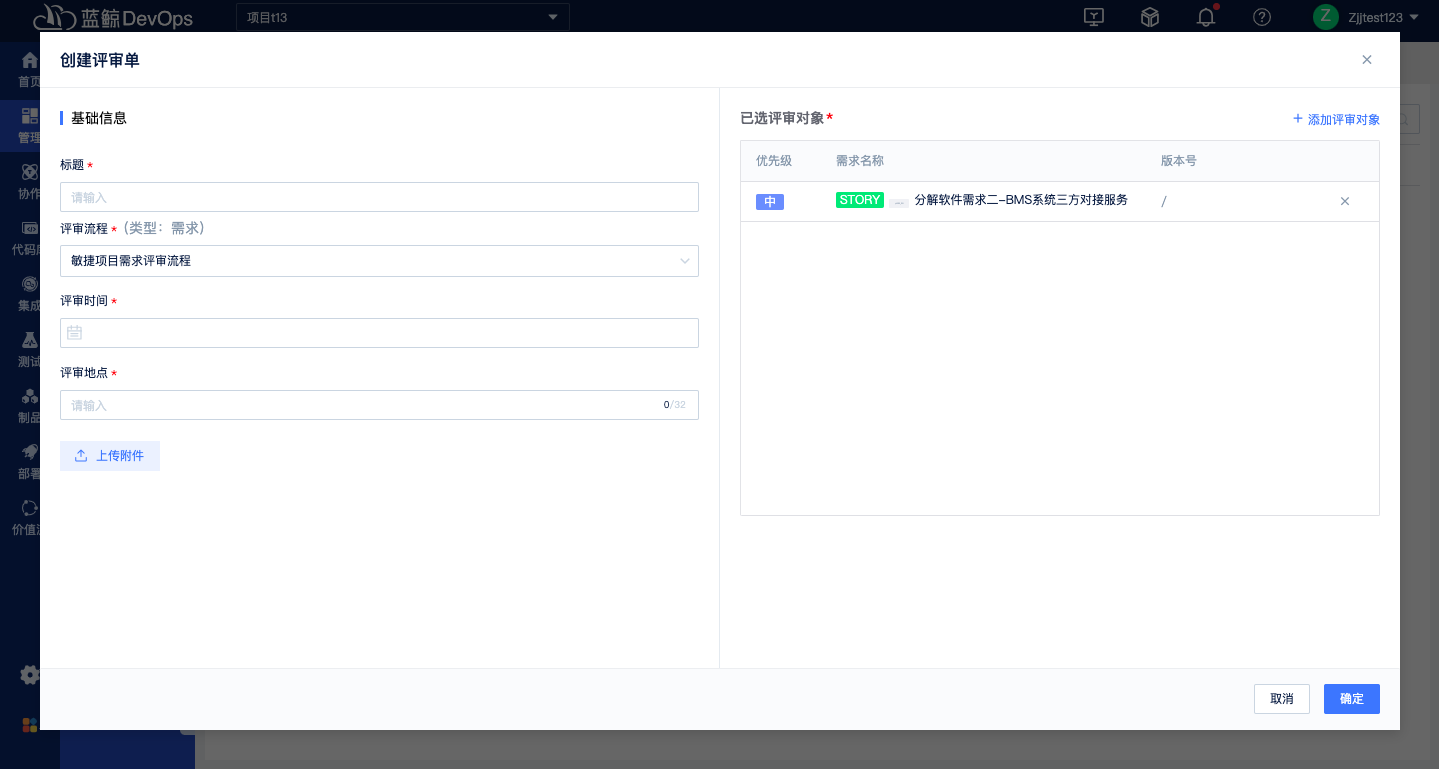
Task: Open the 评审流程 dropdown
Action: (x=379, y=261)
